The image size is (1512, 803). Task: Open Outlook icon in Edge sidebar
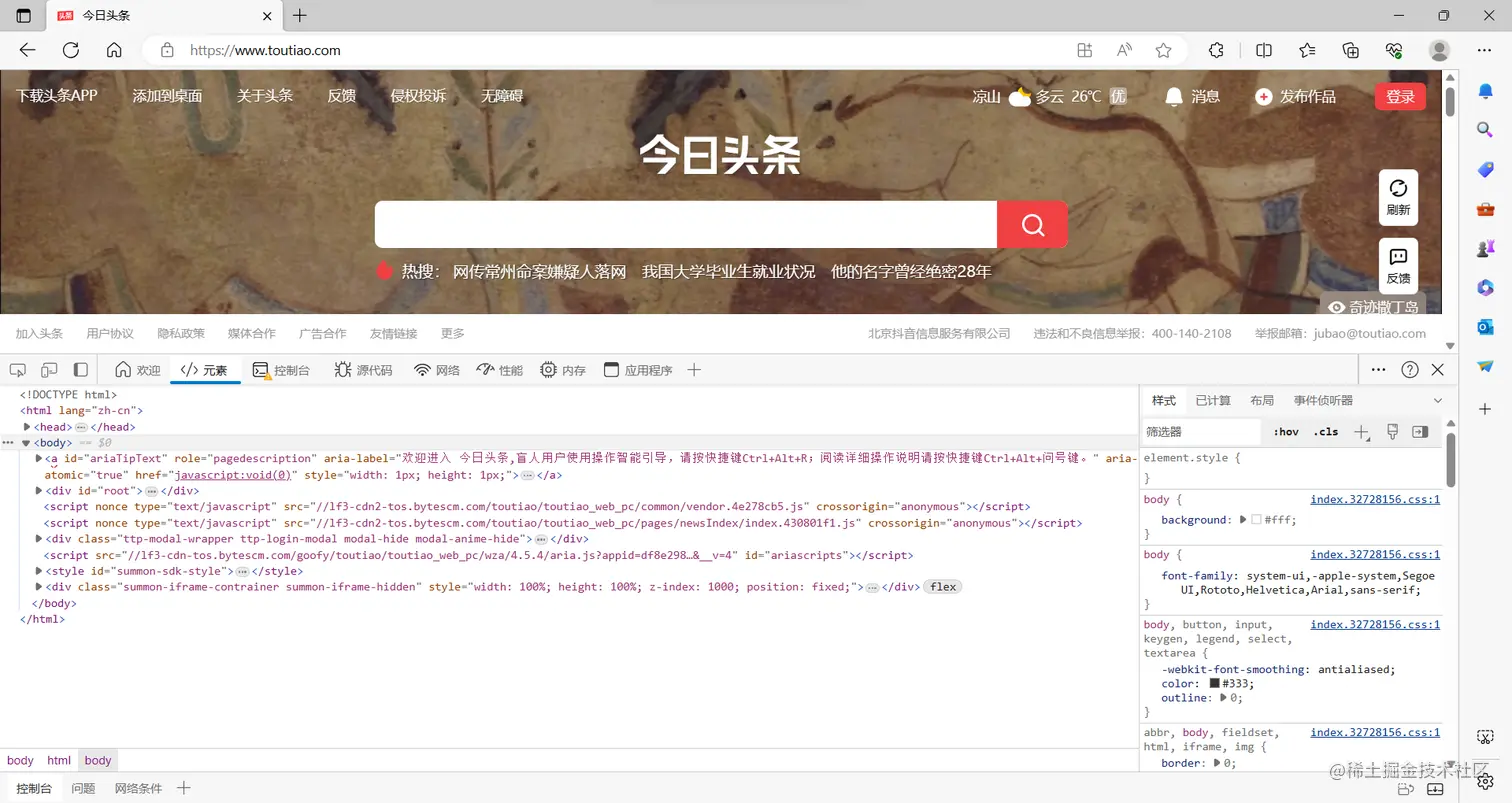point(1486,327)
